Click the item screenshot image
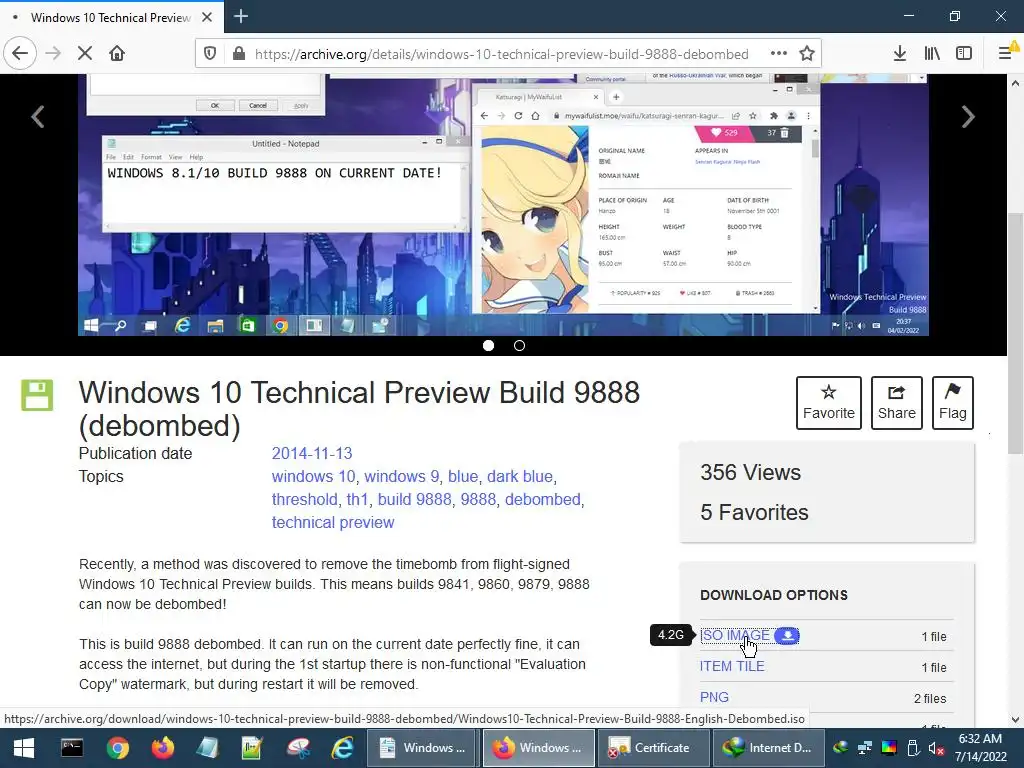The width and height of the screenshot is (1024, 768). pos(503,205)
